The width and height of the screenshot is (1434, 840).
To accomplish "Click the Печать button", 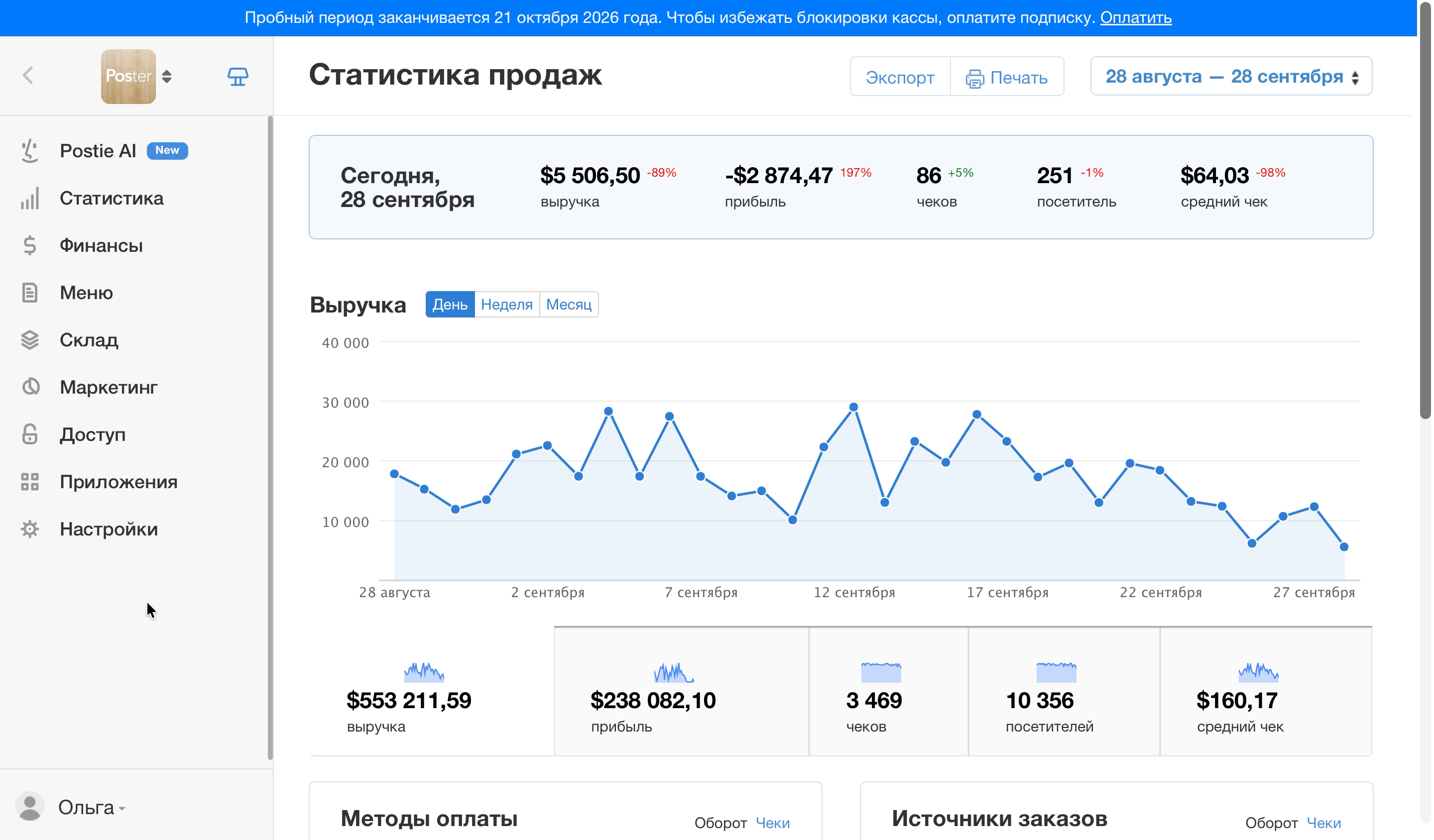I will (1007, 77).
